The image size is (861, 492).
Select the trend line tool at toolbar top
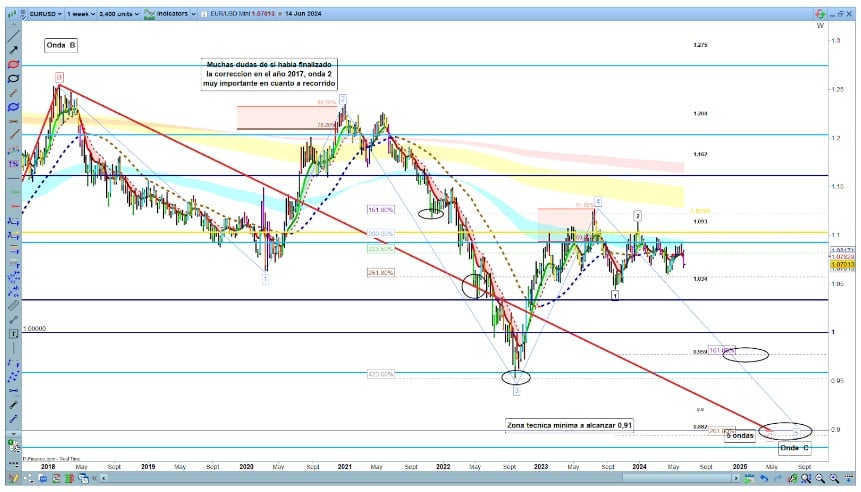point(13,33)
